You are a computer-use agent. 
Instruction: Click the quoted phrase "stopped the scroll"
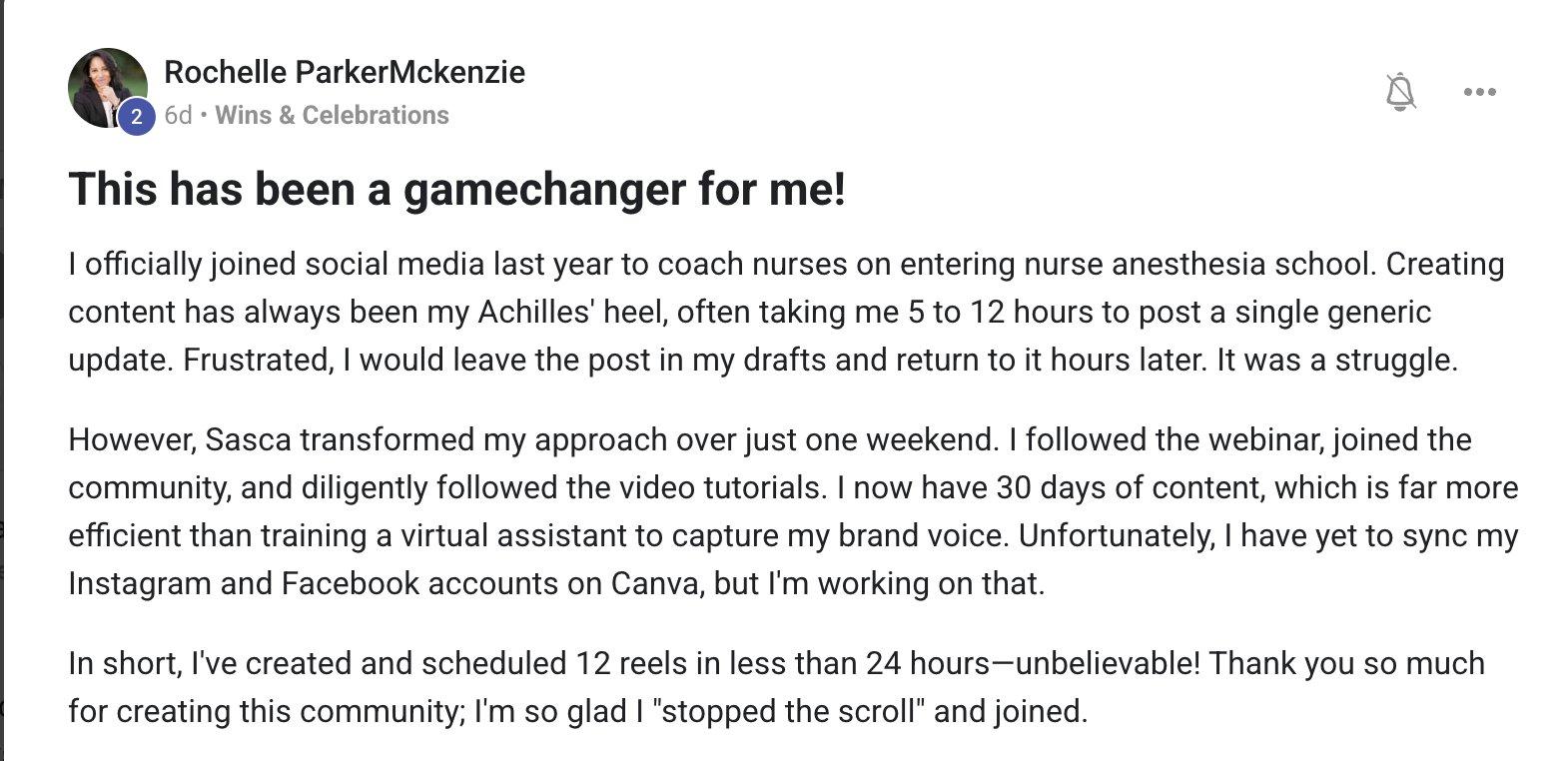click(x=788, y=712)
